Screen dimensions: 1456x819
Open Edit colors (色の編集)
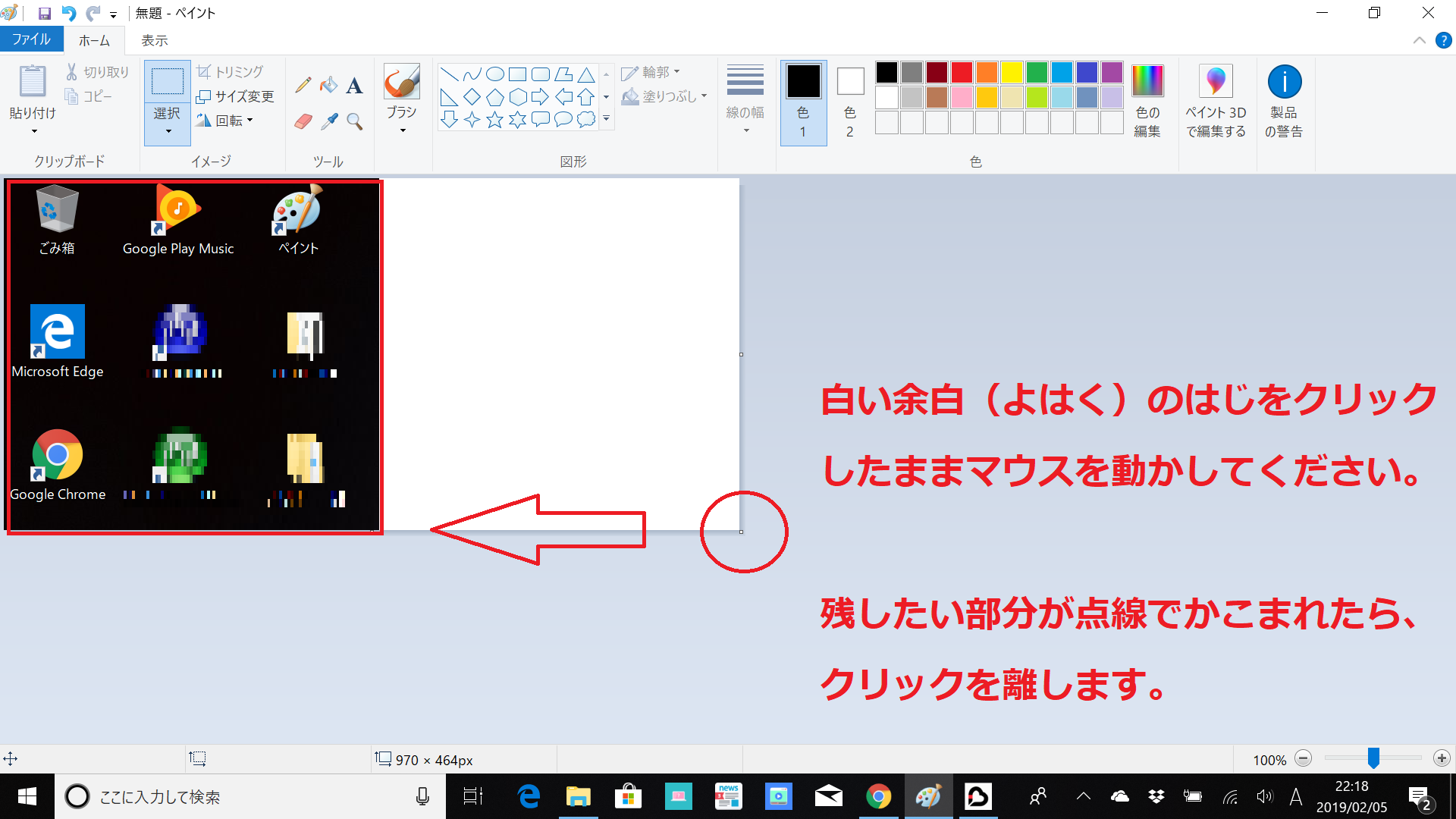pyautogui.click(x=1147, y=101)
